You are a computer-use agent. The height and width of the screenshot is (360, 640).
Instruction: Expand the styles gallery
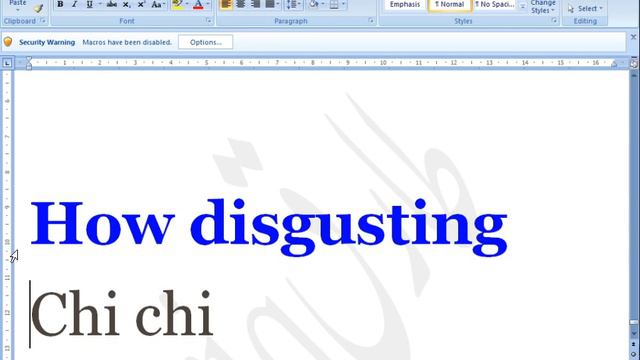point(522,6)
